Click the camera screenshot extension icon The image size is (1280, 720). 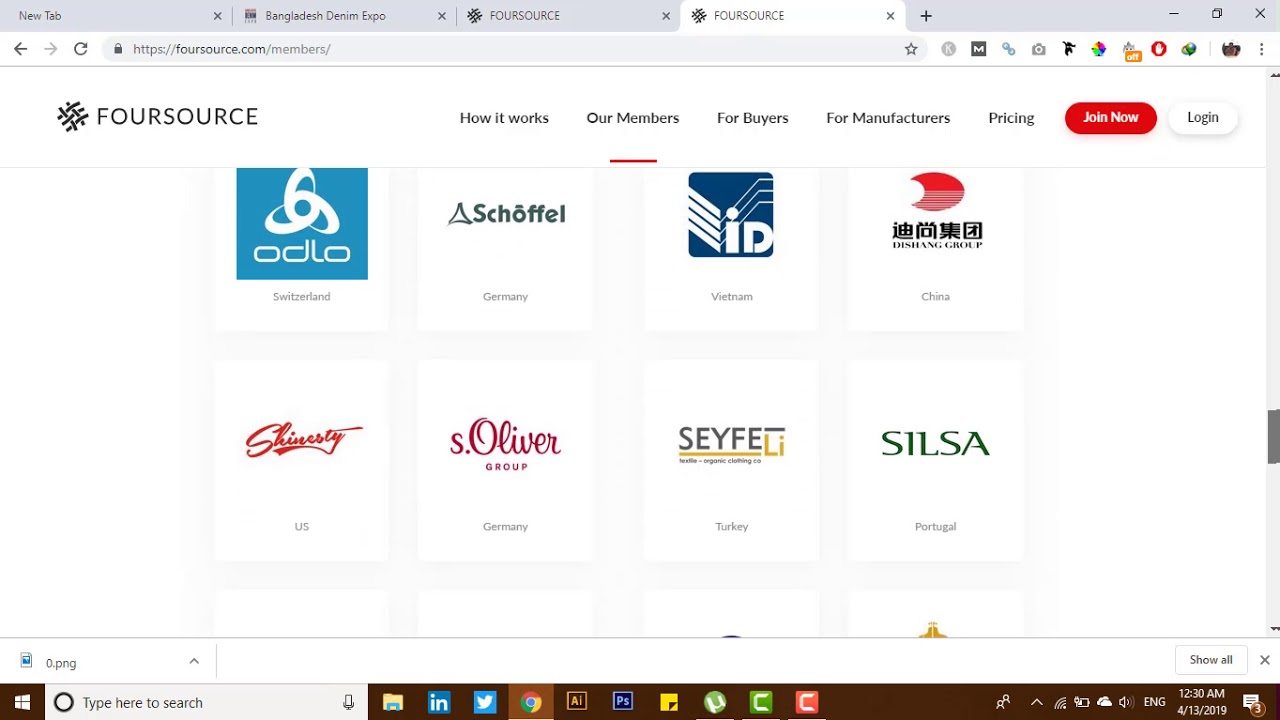pos(1038,49)
